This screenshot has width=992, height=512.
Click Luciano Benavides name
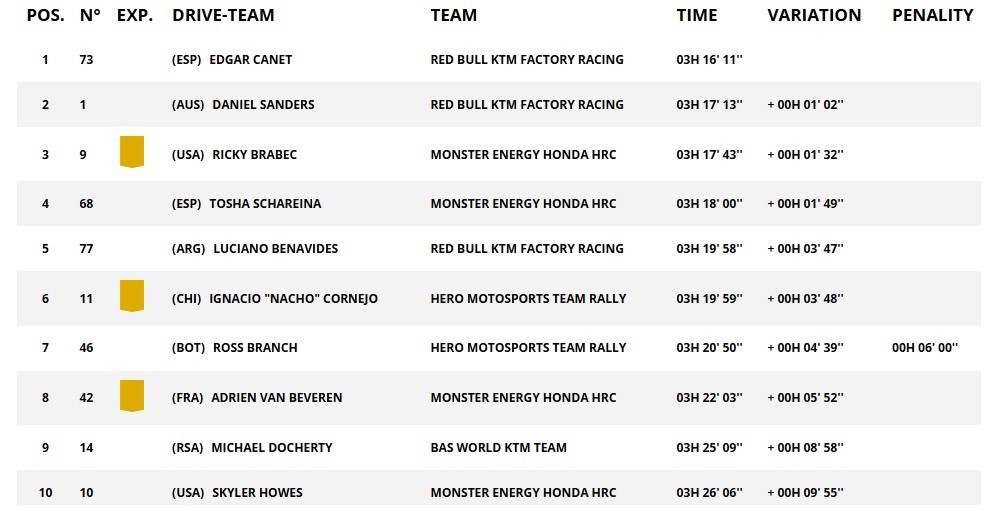point(275,249)
